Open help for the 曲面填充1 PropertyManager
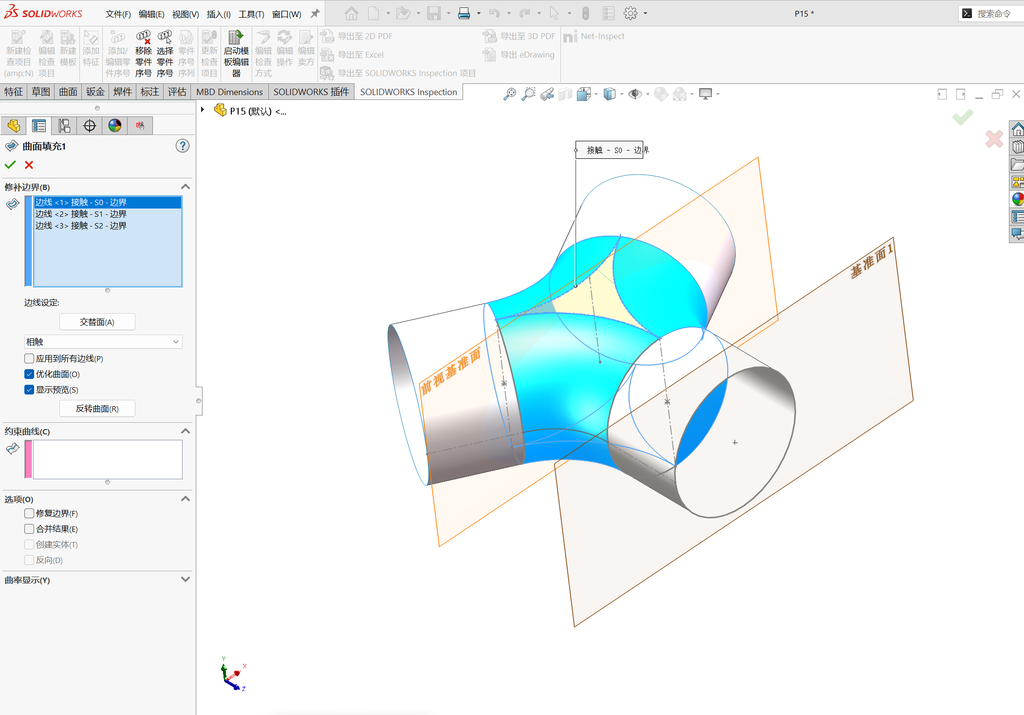The width and height of the screenshot is (1024, 715). pyautogui.click(x=182, y=146)
